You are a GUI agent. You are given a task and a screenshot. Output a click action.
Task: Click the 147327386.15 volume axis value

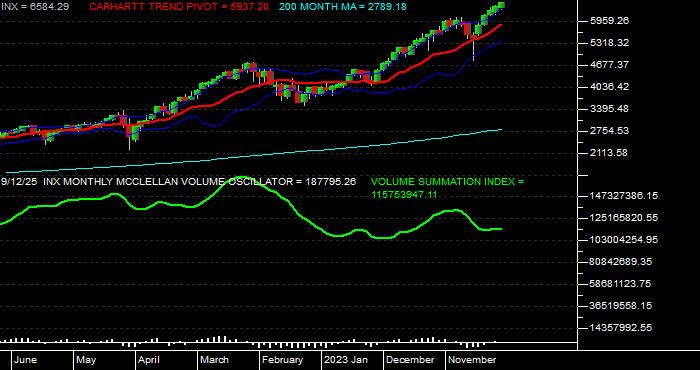[x=624, y=195]
